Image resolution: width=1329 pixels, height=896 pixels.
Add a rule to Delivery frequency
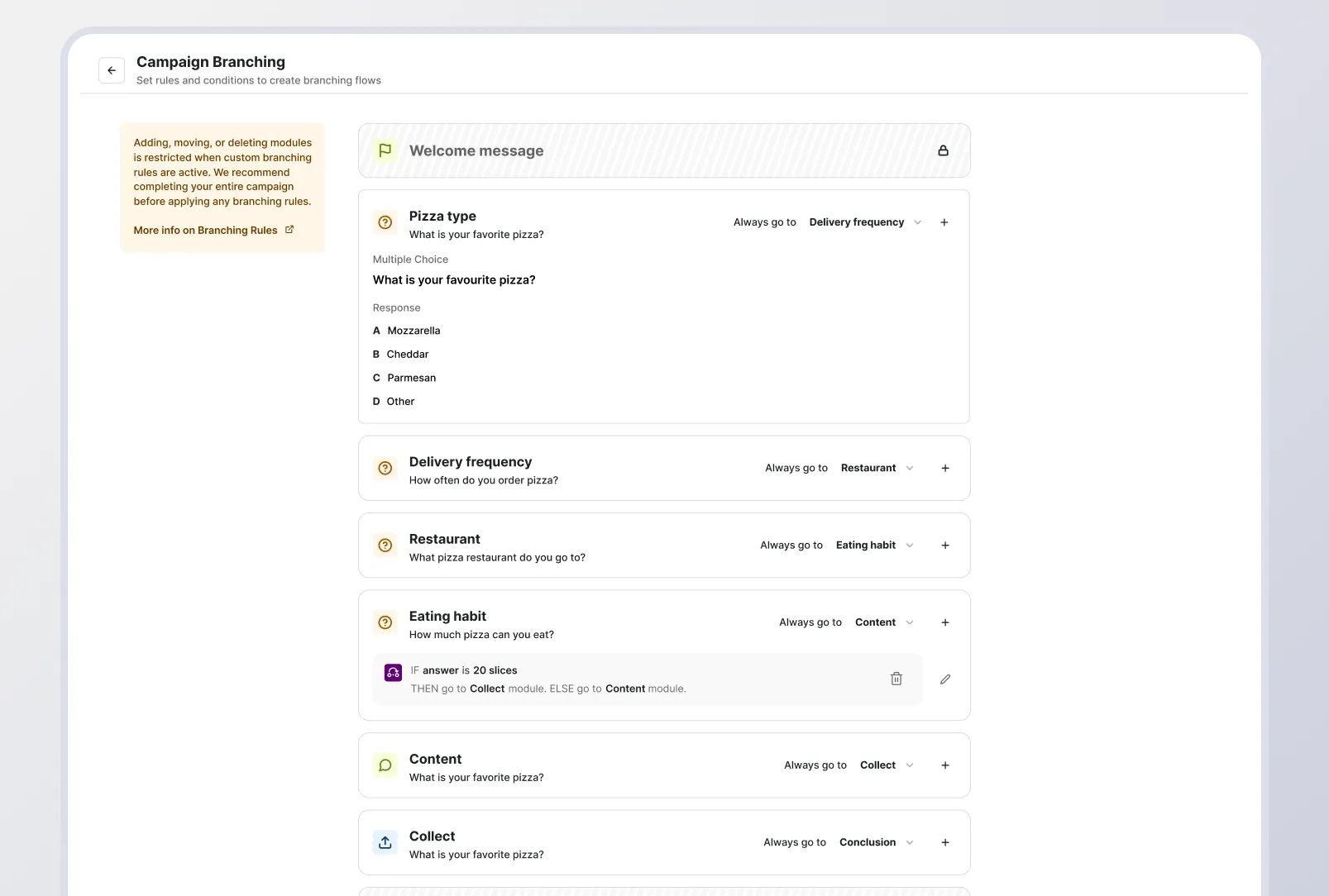[945, 468]
